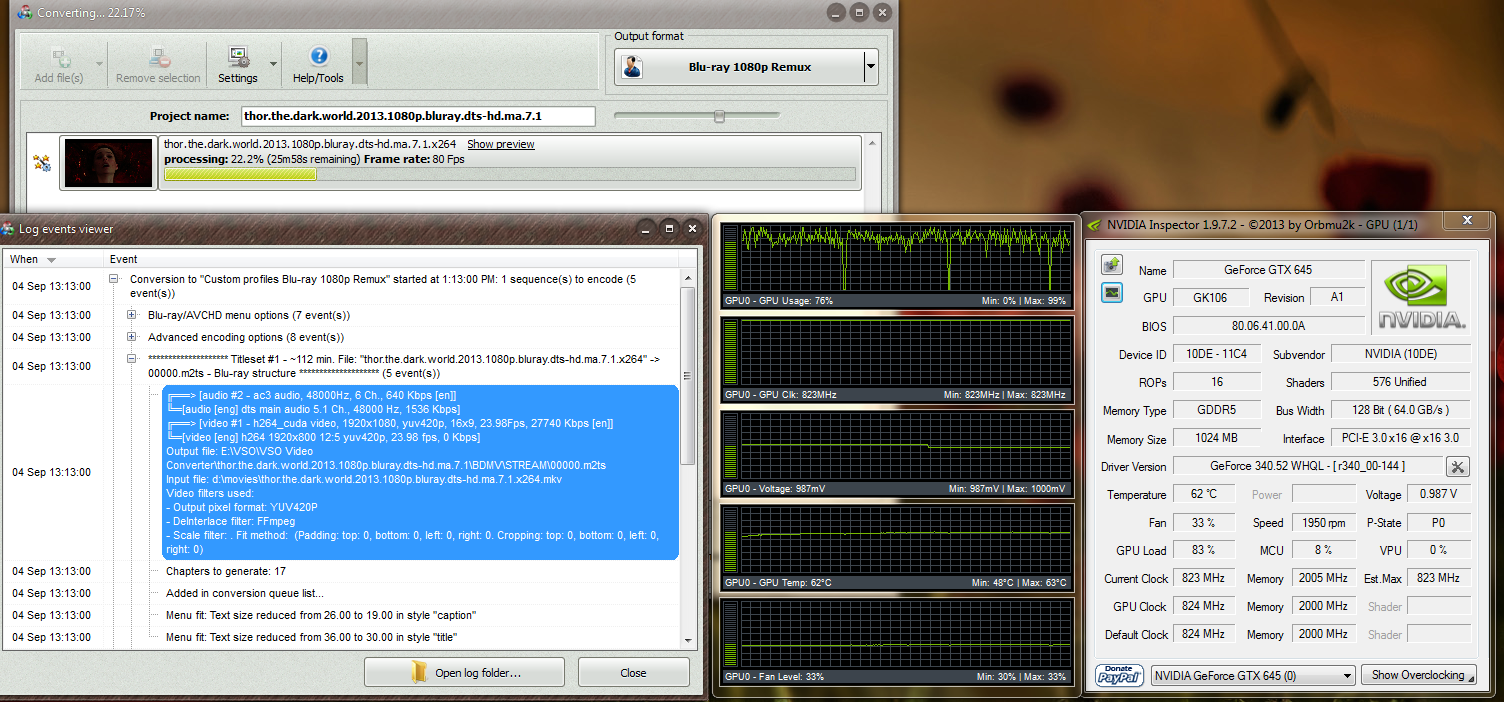Collapse the Titleset #1 log entry
This screenshot has width=1504, height=702.
click(132, 358)
